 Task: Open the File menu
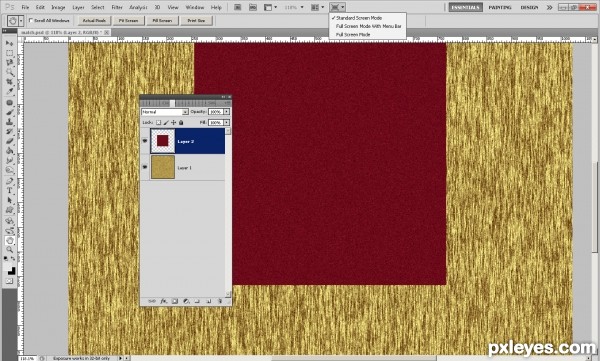pyautogui.click(x=25, y=7)
